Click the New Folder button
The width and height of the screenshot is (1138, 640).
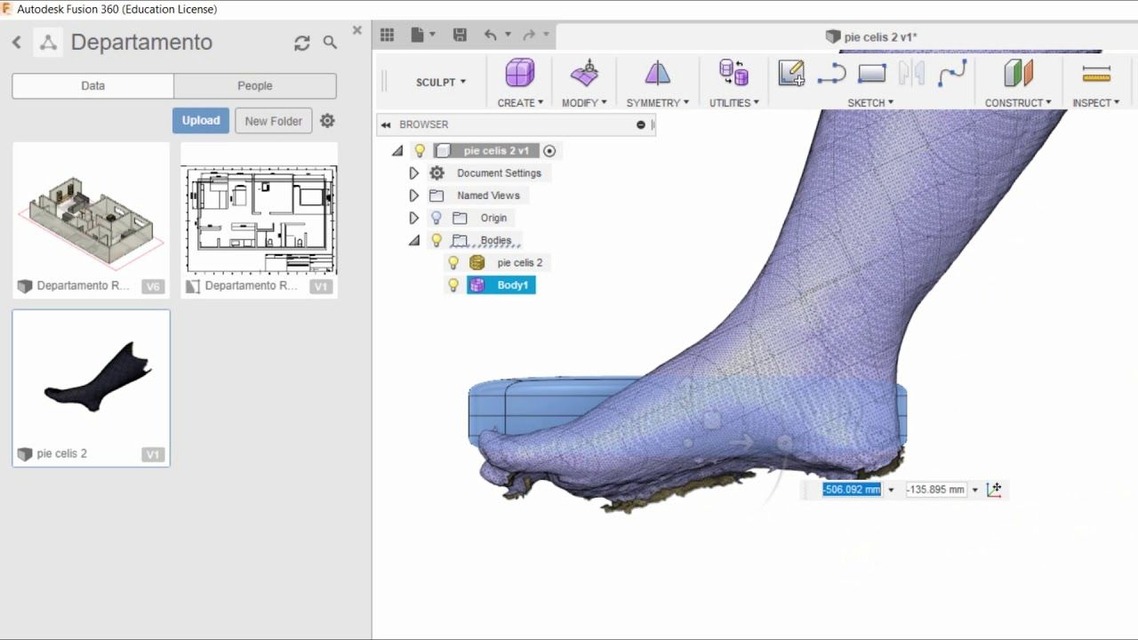274,121
